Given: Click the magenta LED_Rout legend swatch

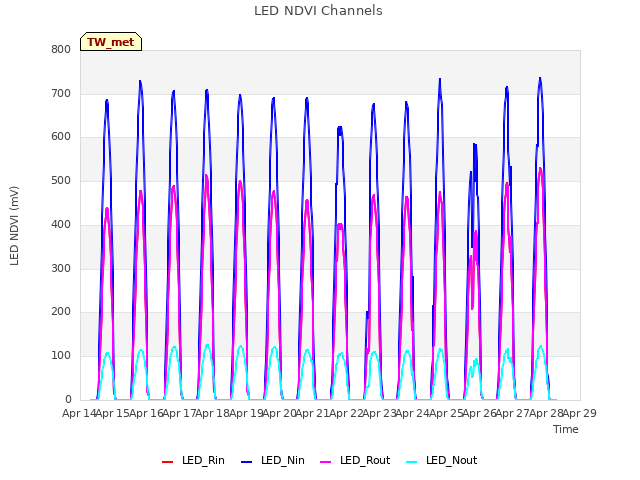Looking at the screenshot, I should point(326,462).
